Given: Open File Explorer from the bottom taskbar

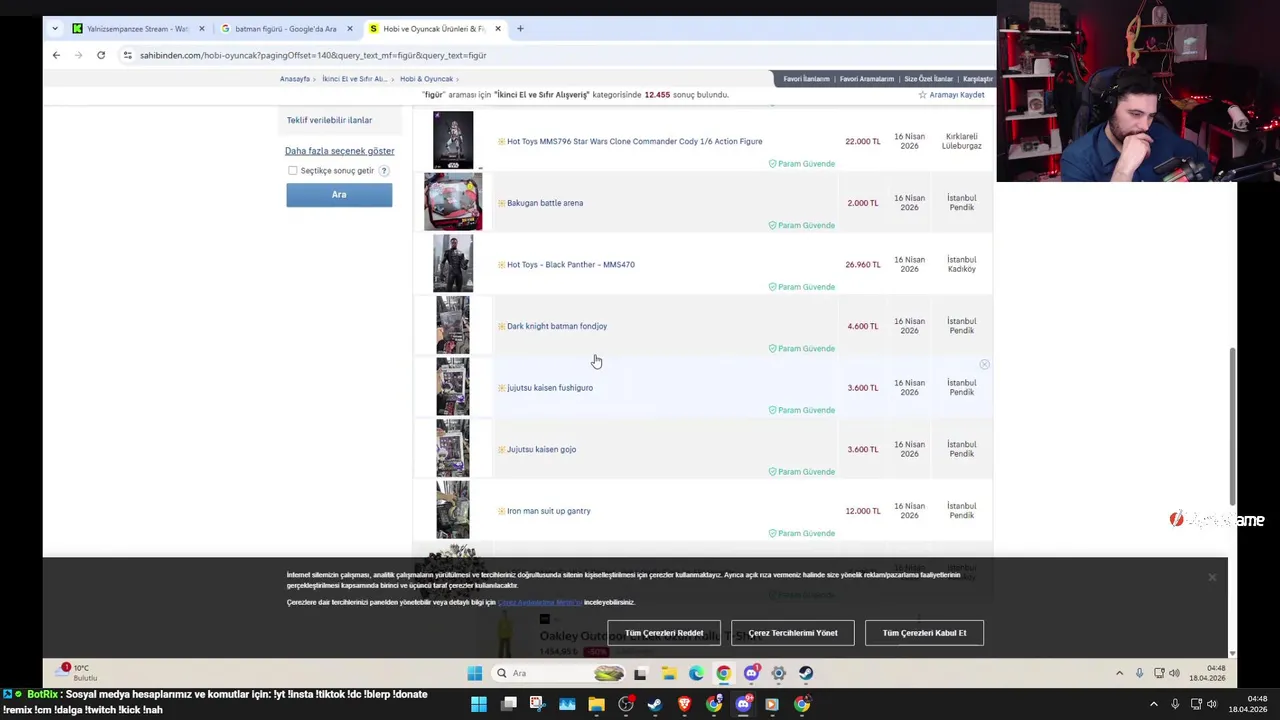Looking at the screenshot, I should click(x=596, y=705).
